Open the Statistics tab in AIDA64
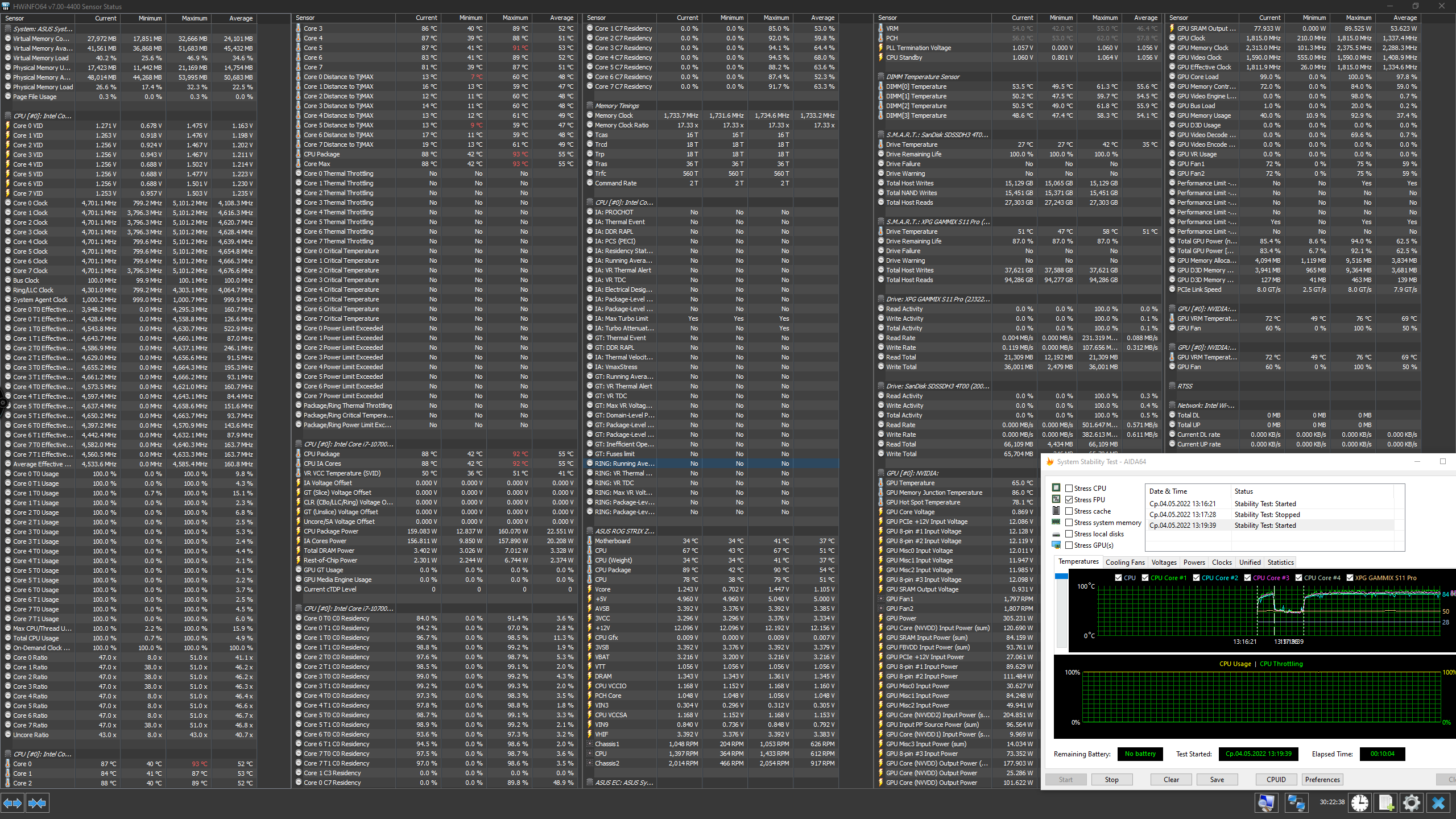Screen dimensions: 1456x819 [x=1280, y=562]
